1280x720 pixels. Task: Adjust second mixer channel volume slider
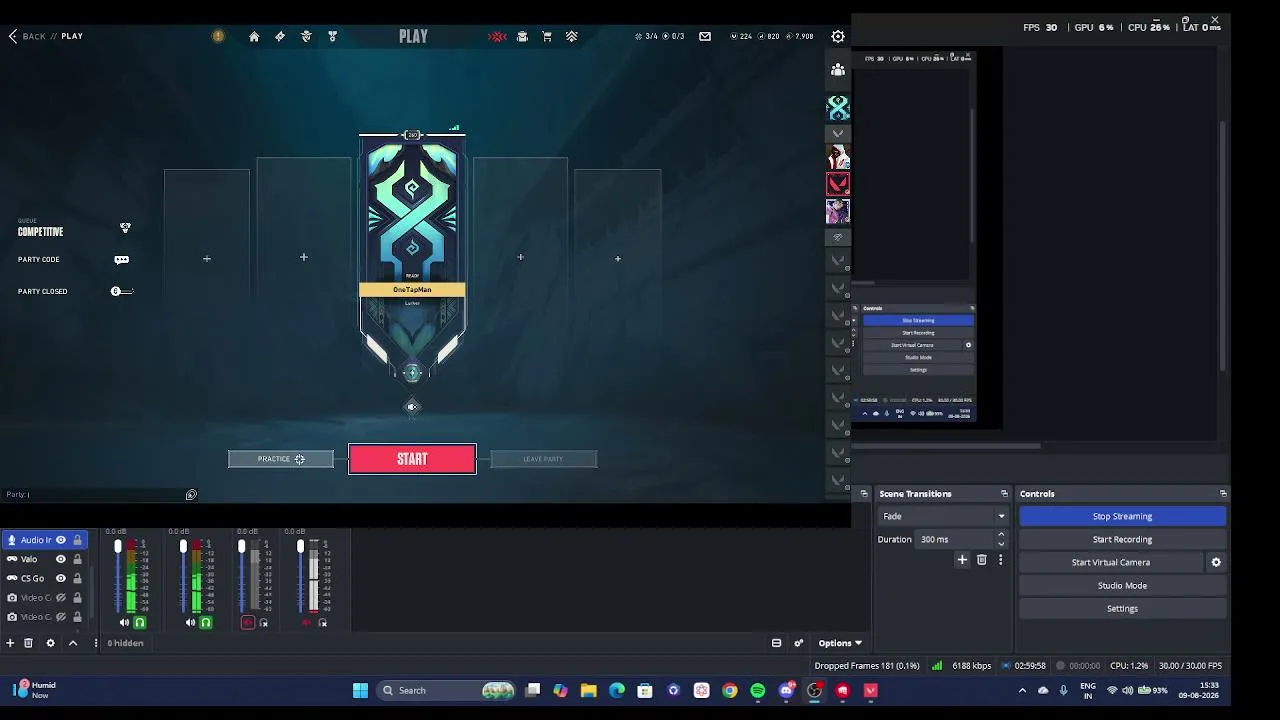coord(183,576)
